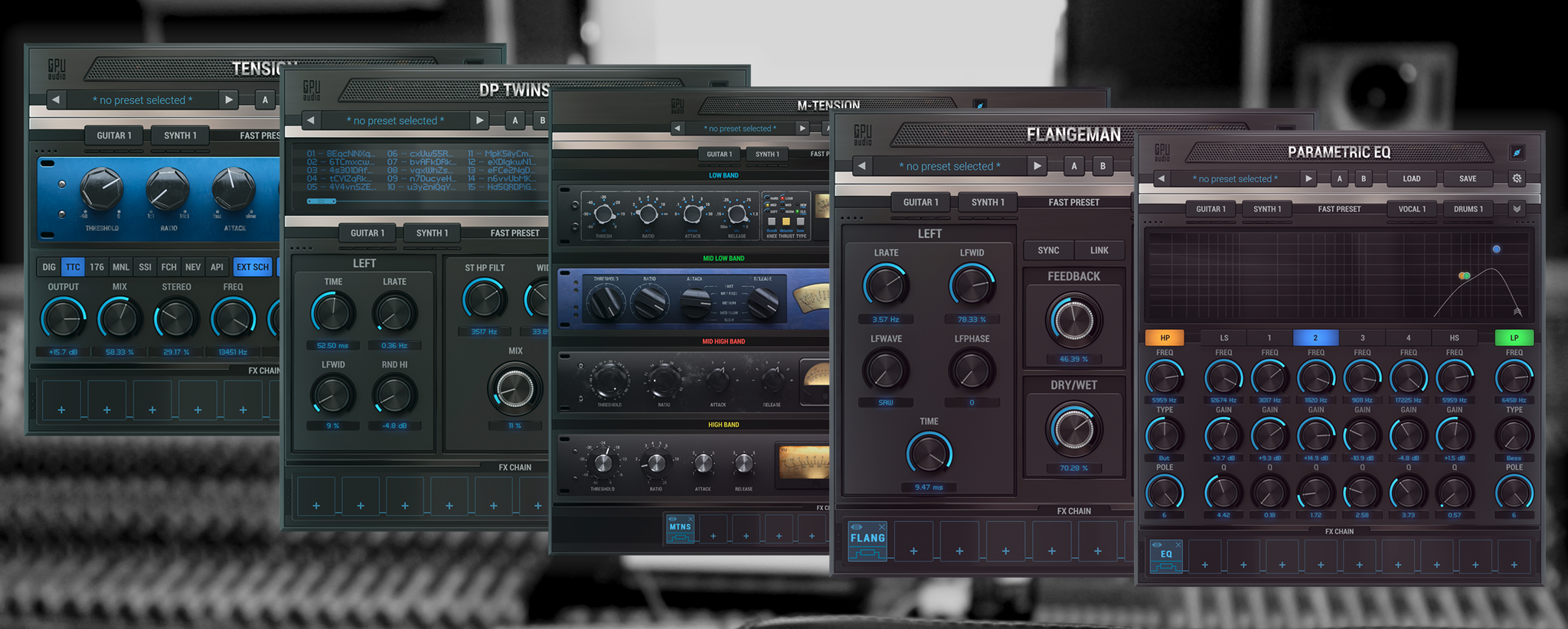This screenshot has width=1568, height=629.
Task: Open preset name dropdown in Flangeman
Action: tap(949, 166)
